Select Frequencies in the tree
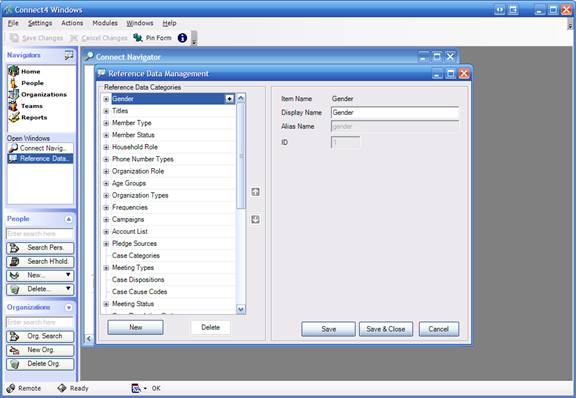 [x=130, y=207]
